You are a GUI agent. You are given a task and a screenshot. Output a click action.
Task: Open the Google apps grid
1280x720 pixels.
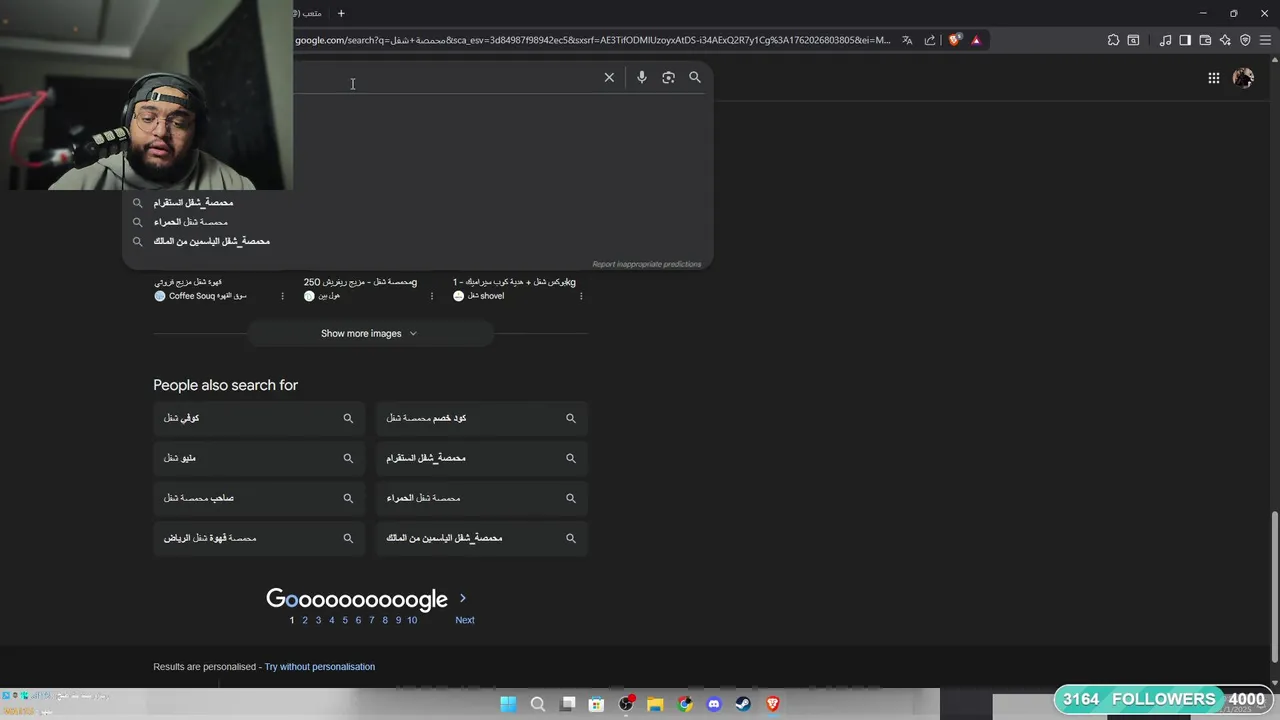pyautogui.click(x=1213, y=78)
